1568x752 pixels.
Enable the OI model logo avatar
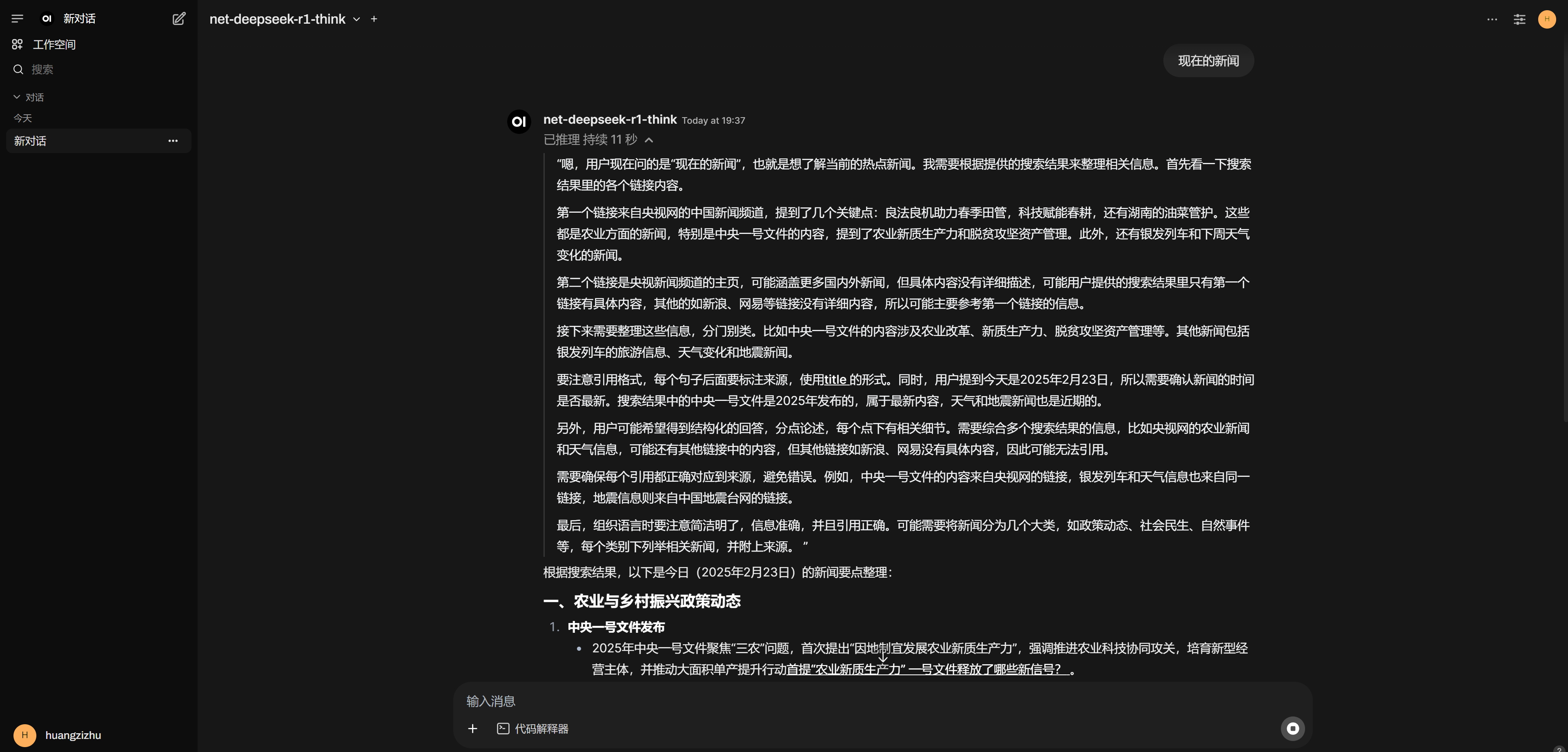[x=519, y=121]
